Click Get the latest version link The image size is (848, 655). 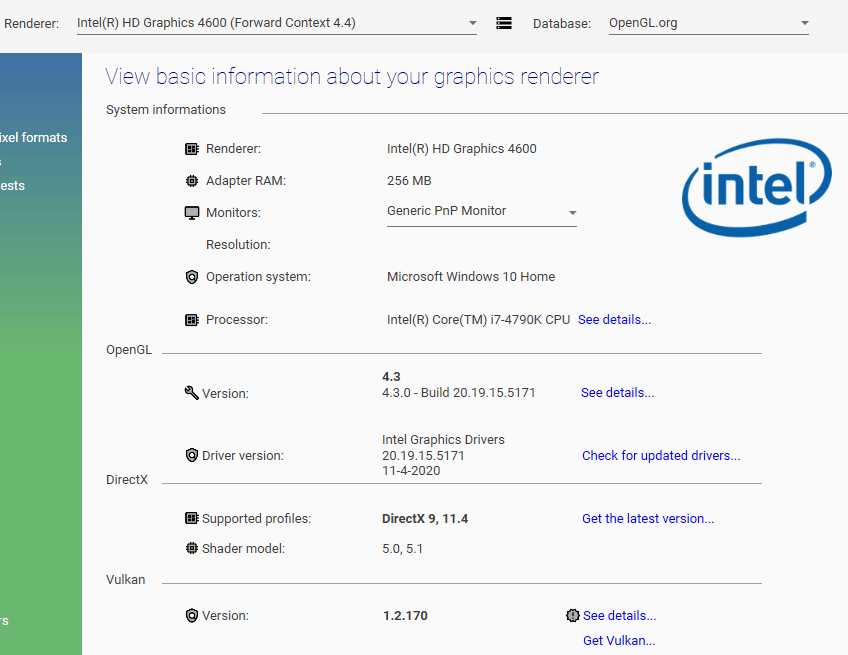648,518
